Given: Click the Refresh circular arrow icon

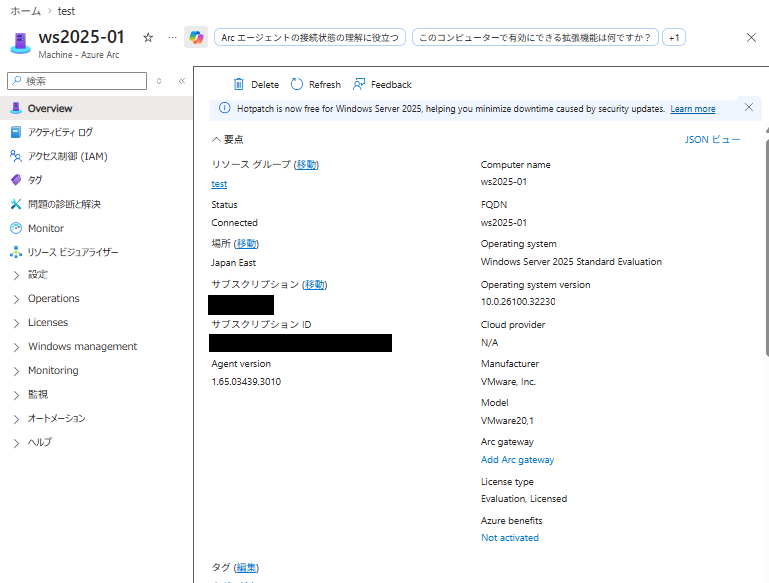Looking at the screenshot, I should pos(297,84).
